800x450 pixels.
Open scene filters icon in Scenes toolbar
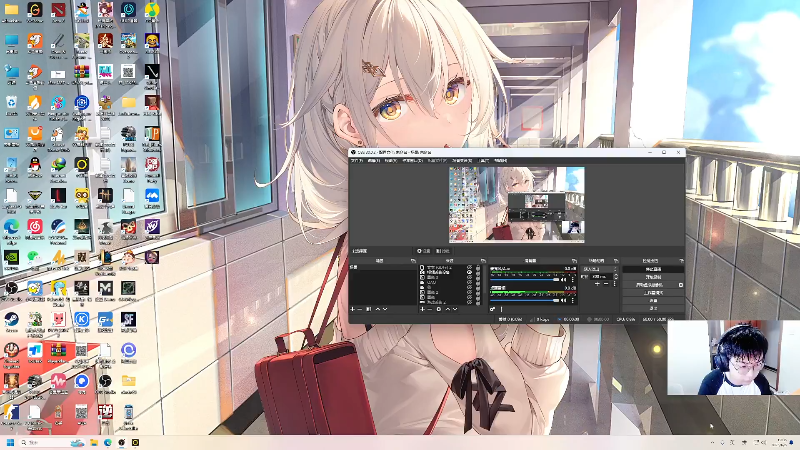tap(369, 309)
